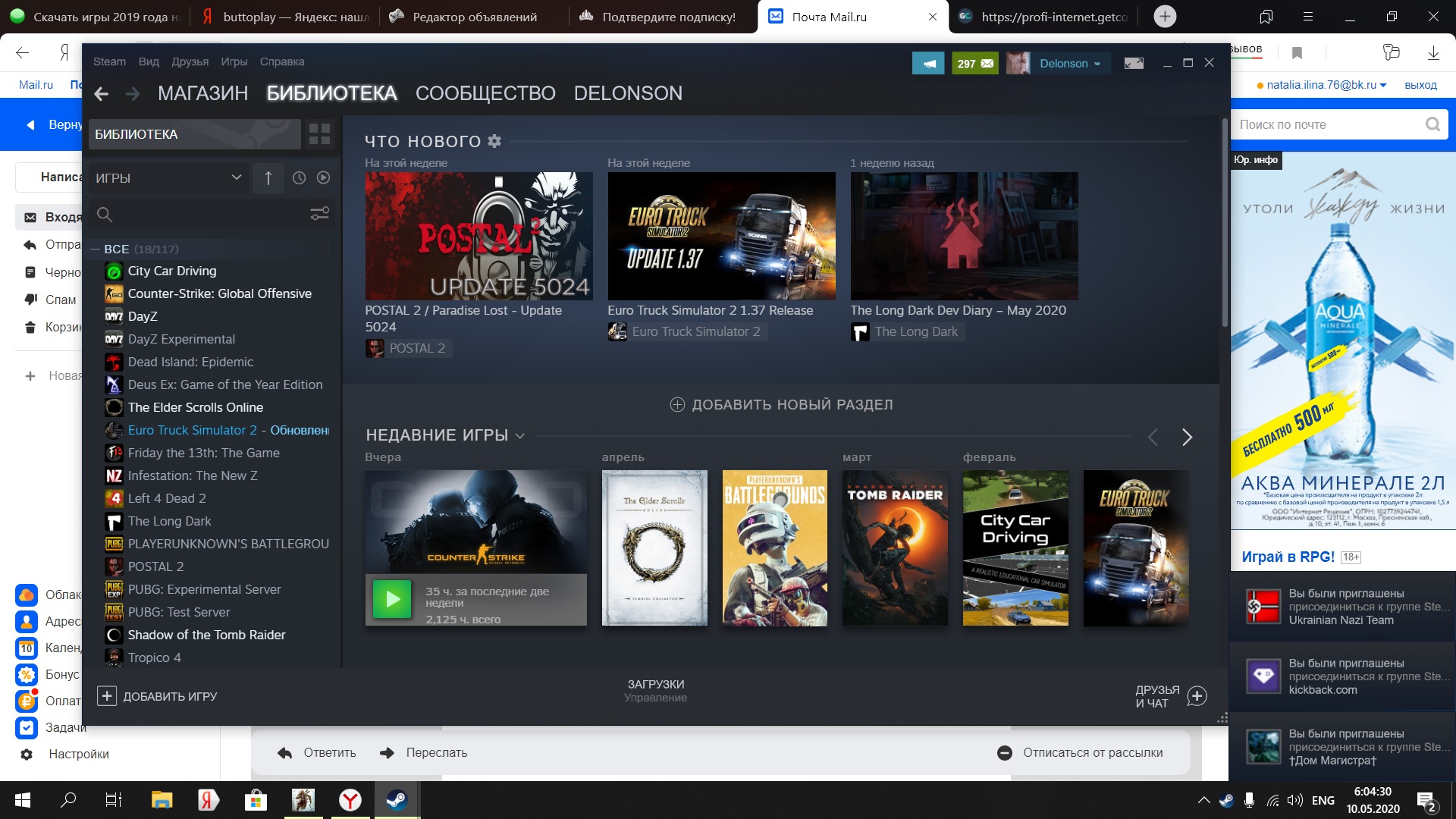
Task: Open Euro Truck Simulator 2 1.37 news thumbnail
Action: [x=721, y=236]
